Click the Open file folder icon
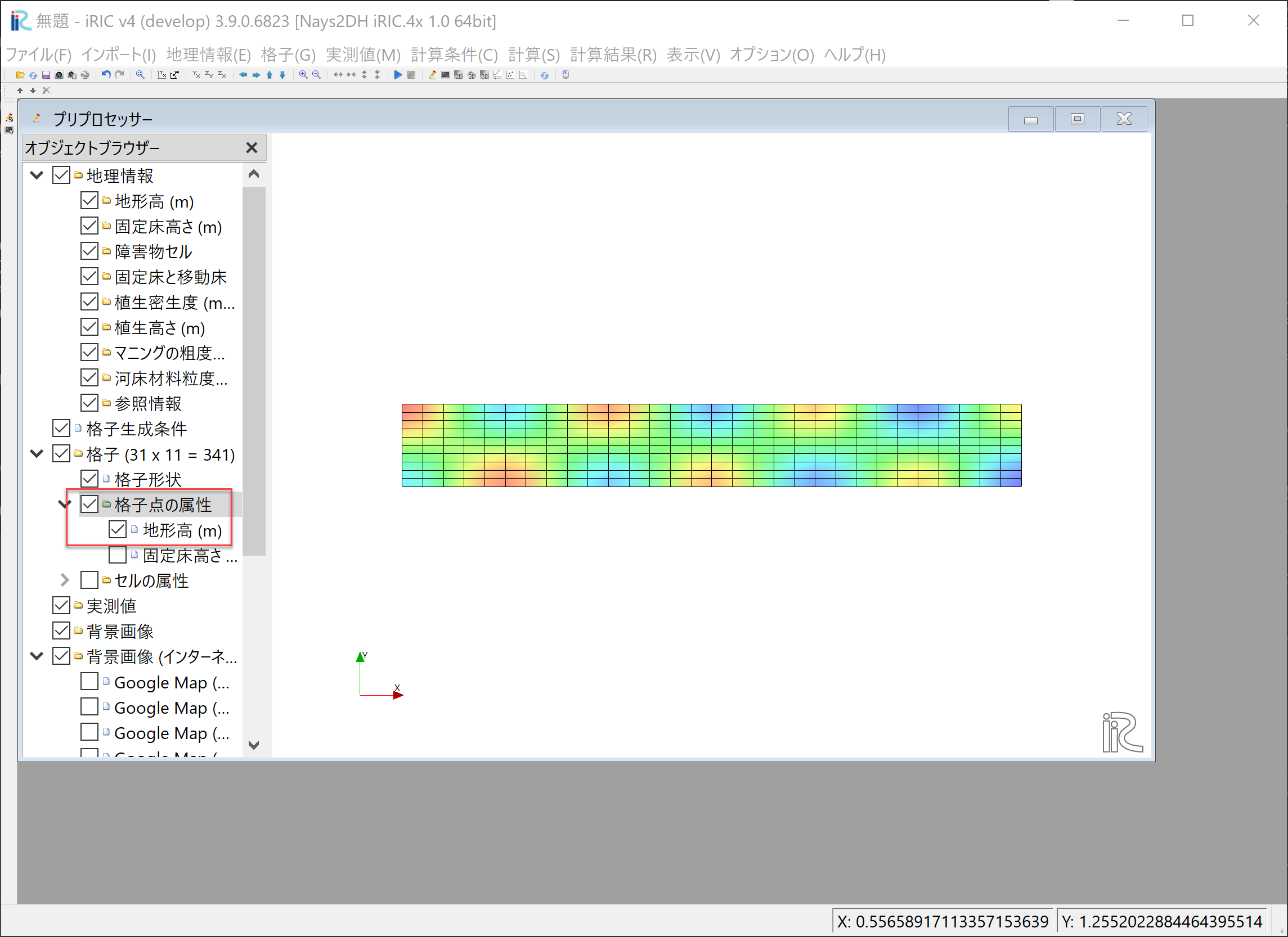This screenshot has height=937, width=1288. click(x=20, y=75)
